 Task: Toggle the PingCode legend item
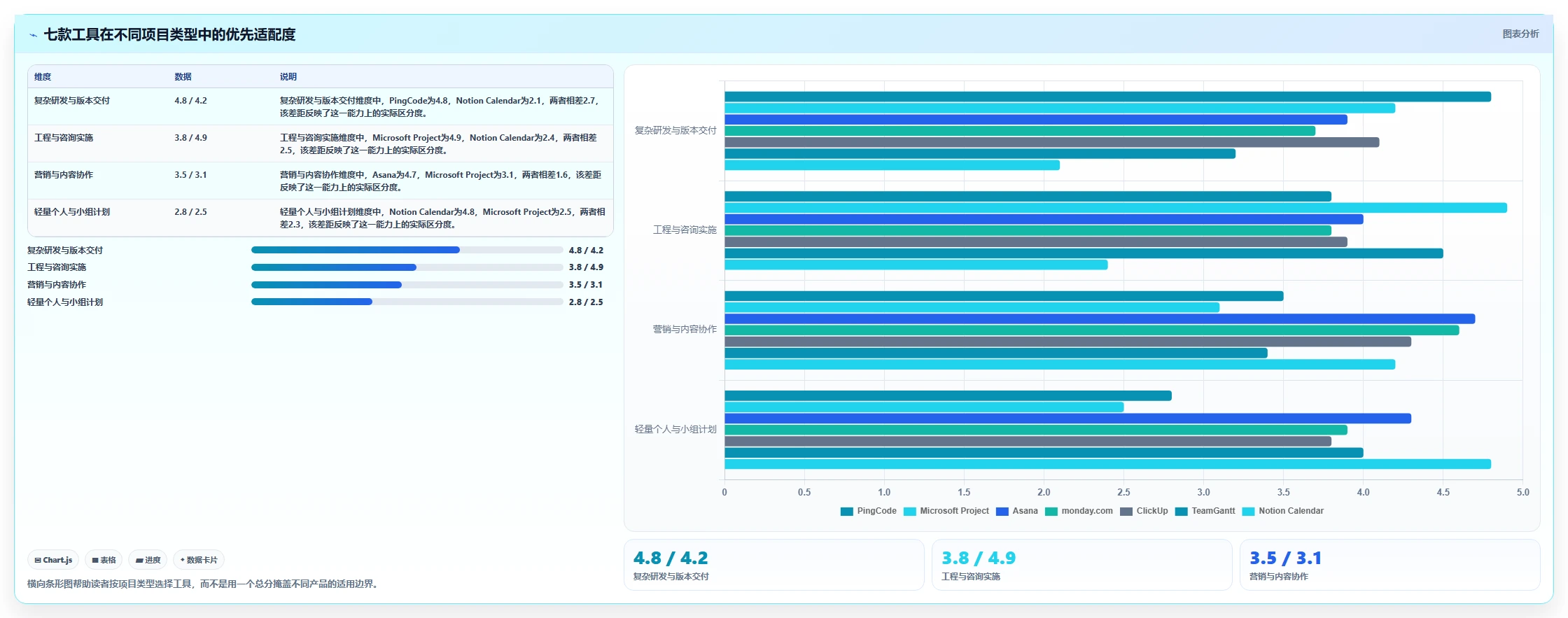[x=868, y=511]
